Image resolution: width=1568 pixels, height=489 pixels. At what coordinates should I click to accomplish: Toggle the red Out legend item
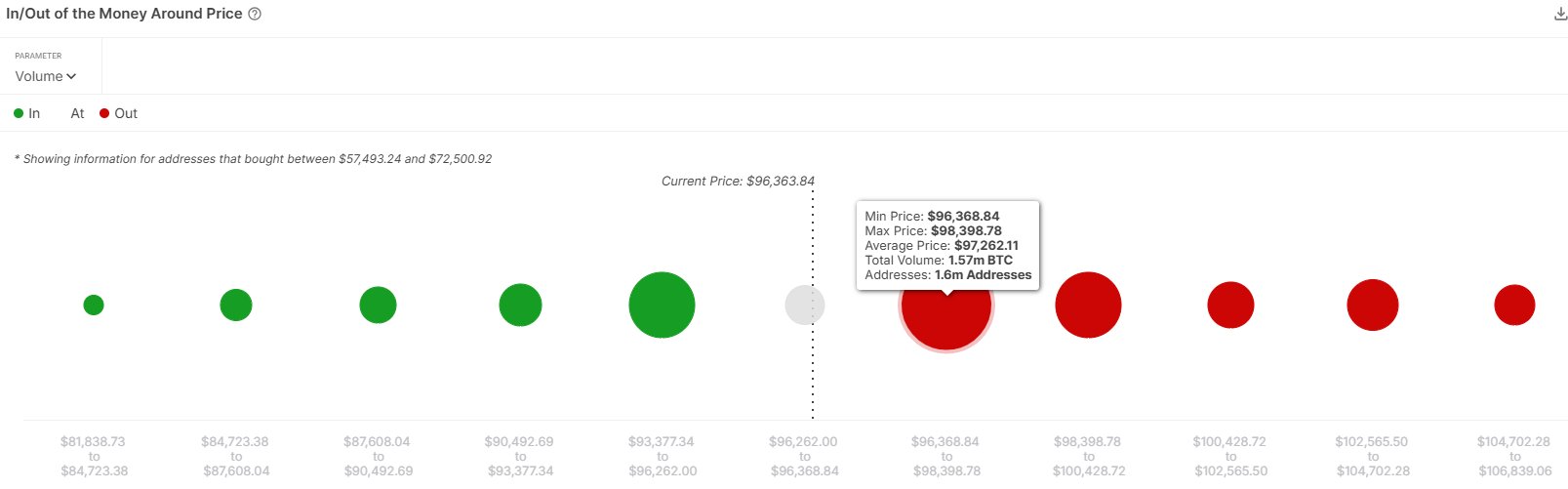pos(119,113)
